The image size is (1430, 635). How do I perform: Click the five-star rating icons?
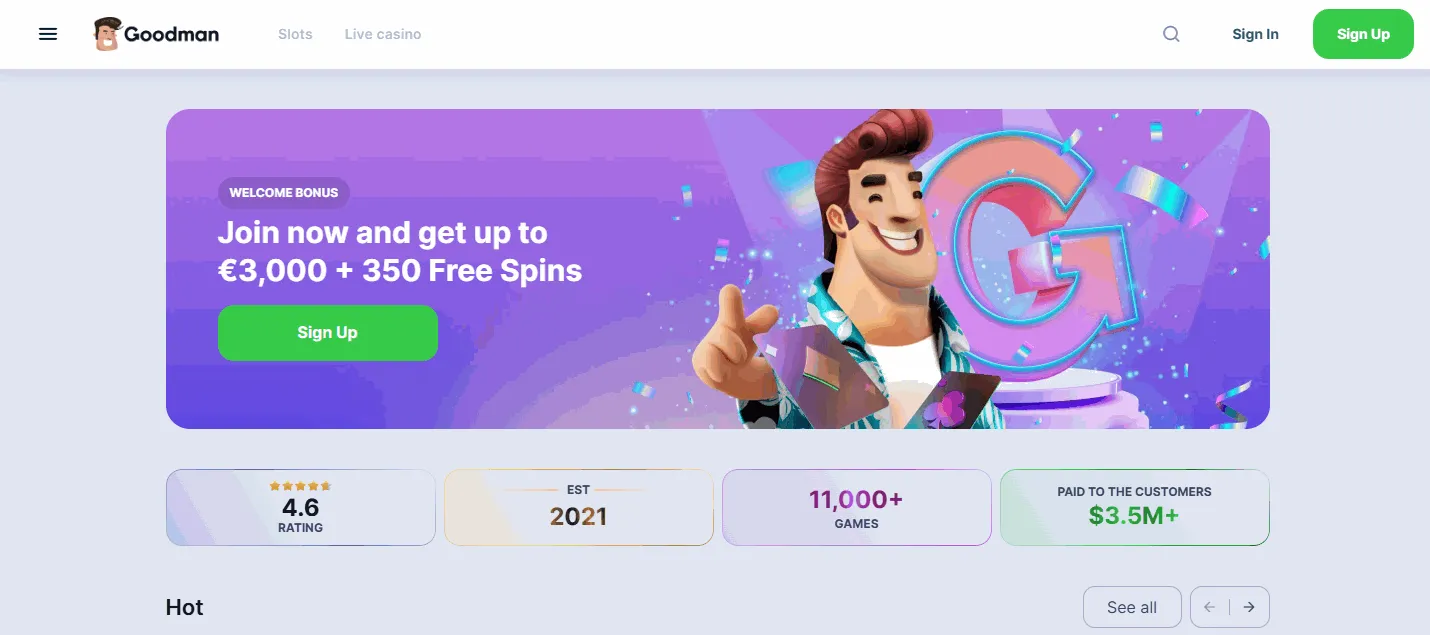[x=300, y=487]
